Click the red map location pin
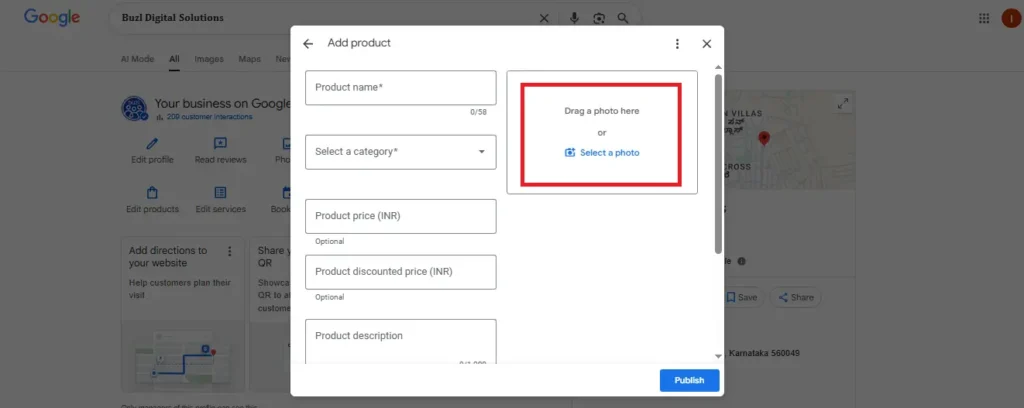Screen dimensions: 1024x408 tap(763, 138)
